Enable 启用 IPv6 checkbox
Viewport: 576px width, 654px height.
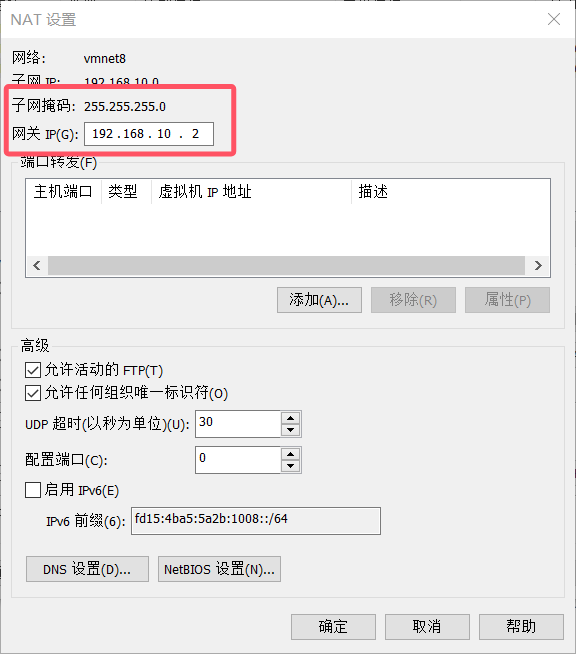[33, 490]
